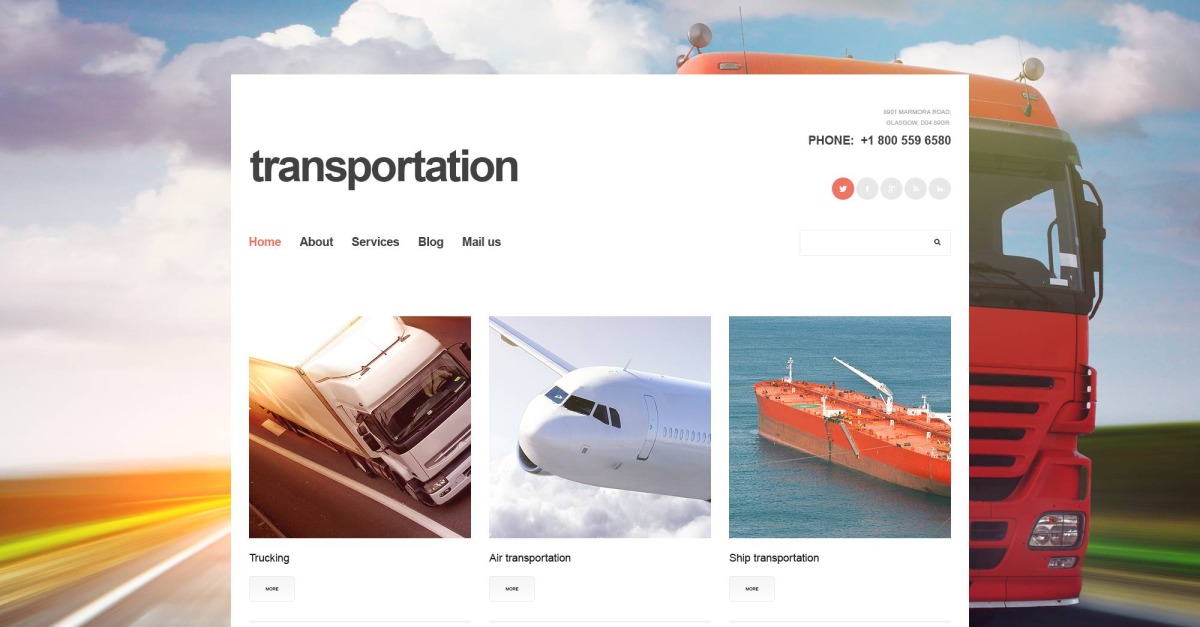
Task: Open the Twitter social icon
Action: point(843,188)
